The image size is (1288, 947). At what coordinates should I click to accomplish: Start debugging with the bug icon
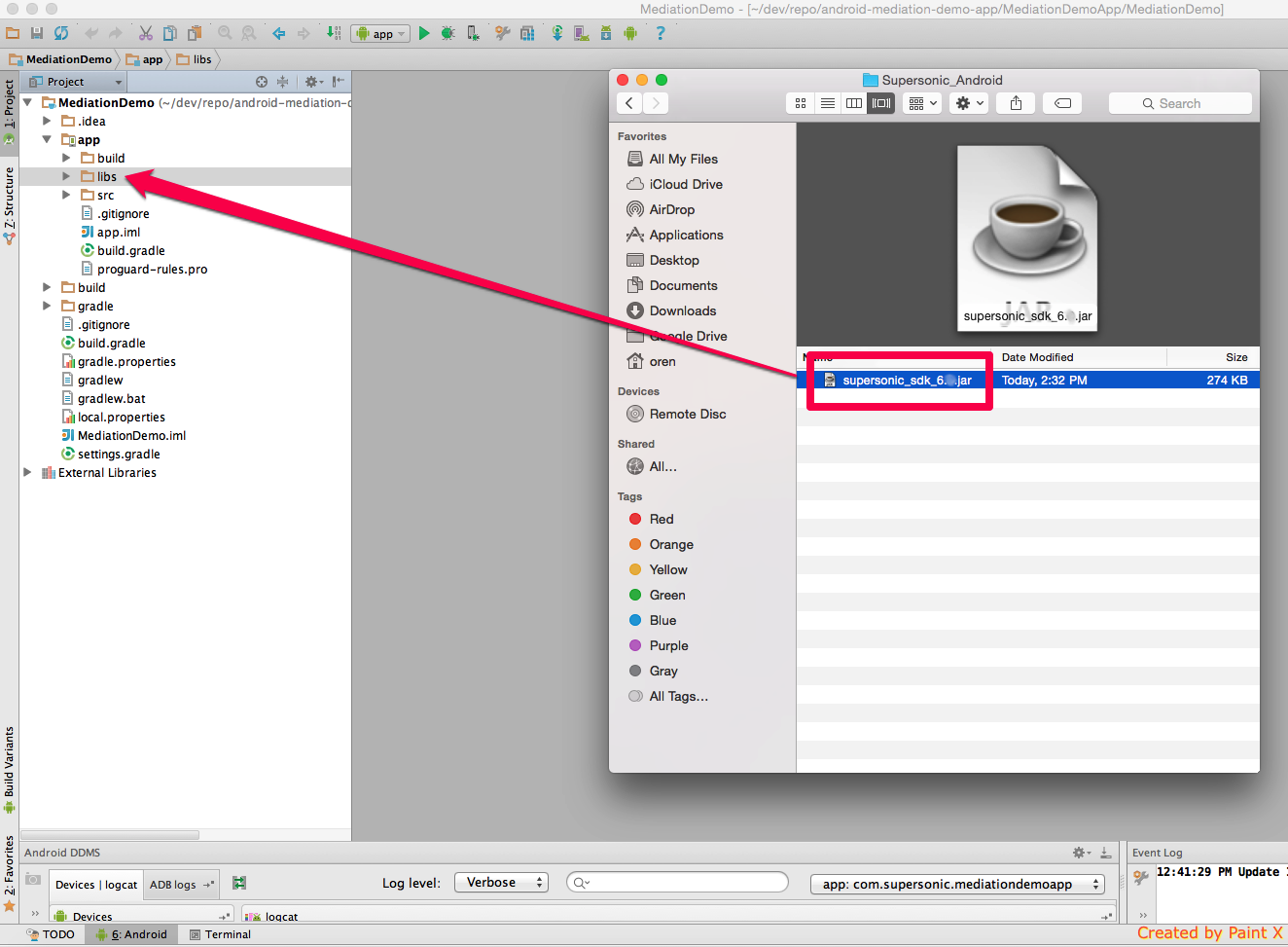447,32
